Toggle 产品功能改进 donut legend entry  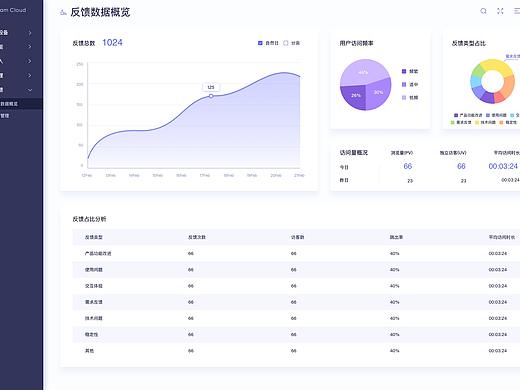pyautogui.click(x=468, y=115)
